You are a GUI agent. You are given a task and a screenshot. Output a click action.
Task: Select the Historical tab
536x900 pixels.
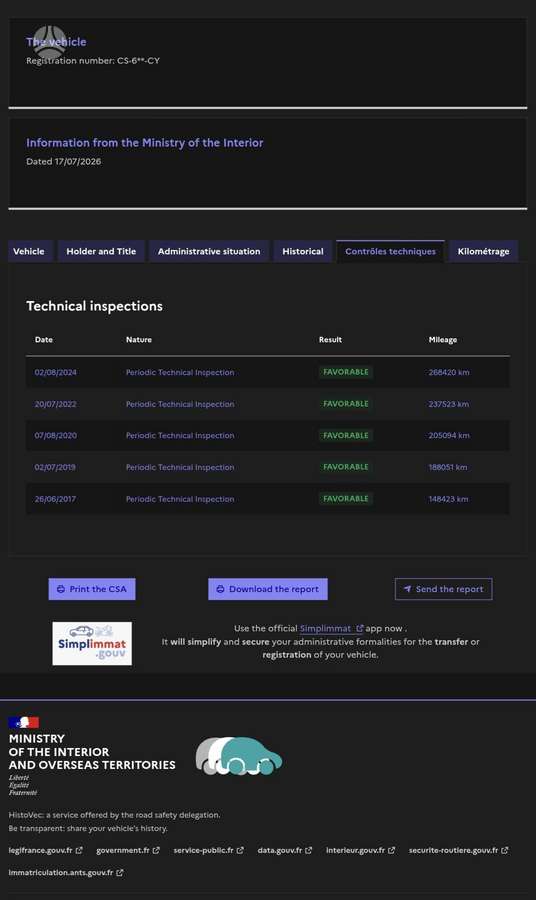(x=302, y=251)
